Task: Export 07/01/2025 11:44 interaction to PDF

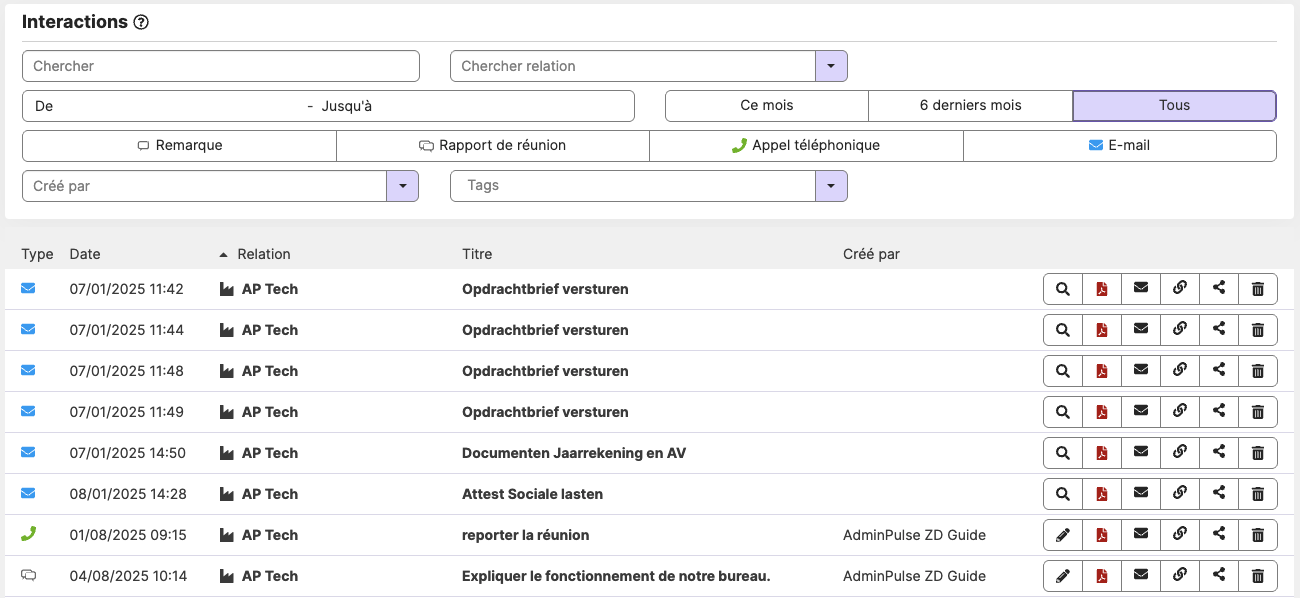Action: (1102, 330)
